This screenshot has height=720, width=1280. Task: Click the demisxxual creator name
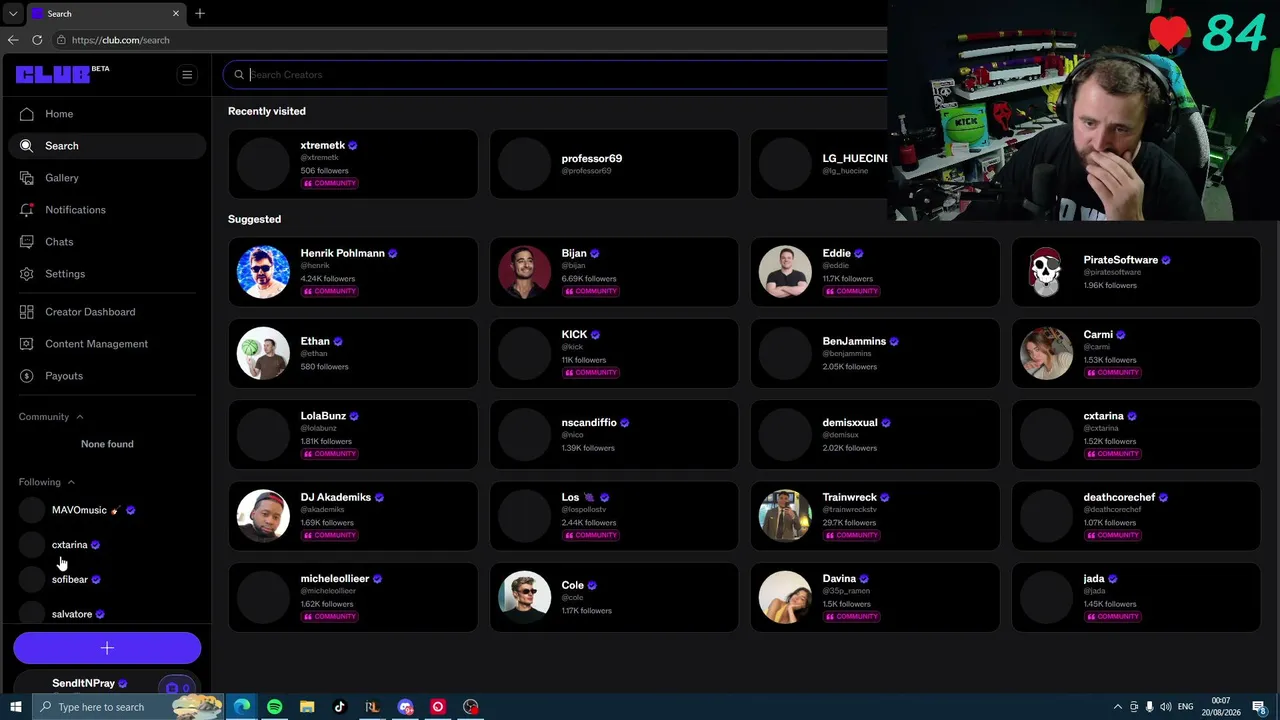pyautogui.click(x=850, y=423)
